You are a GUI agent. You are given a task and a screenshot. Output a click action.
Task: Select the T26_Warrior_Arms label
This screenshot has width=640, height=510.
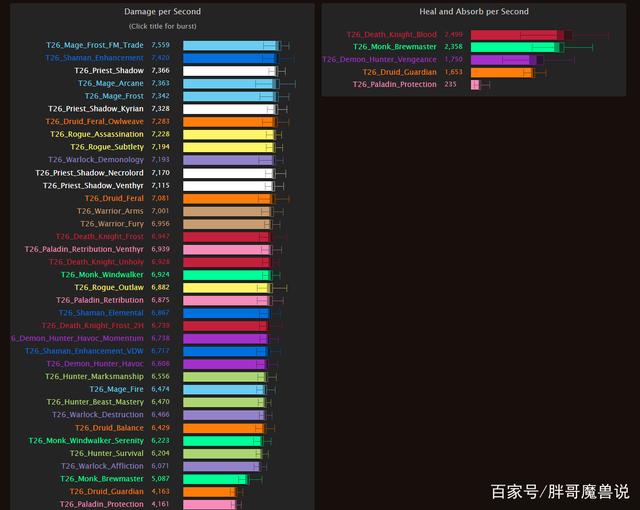click(110, 211)
